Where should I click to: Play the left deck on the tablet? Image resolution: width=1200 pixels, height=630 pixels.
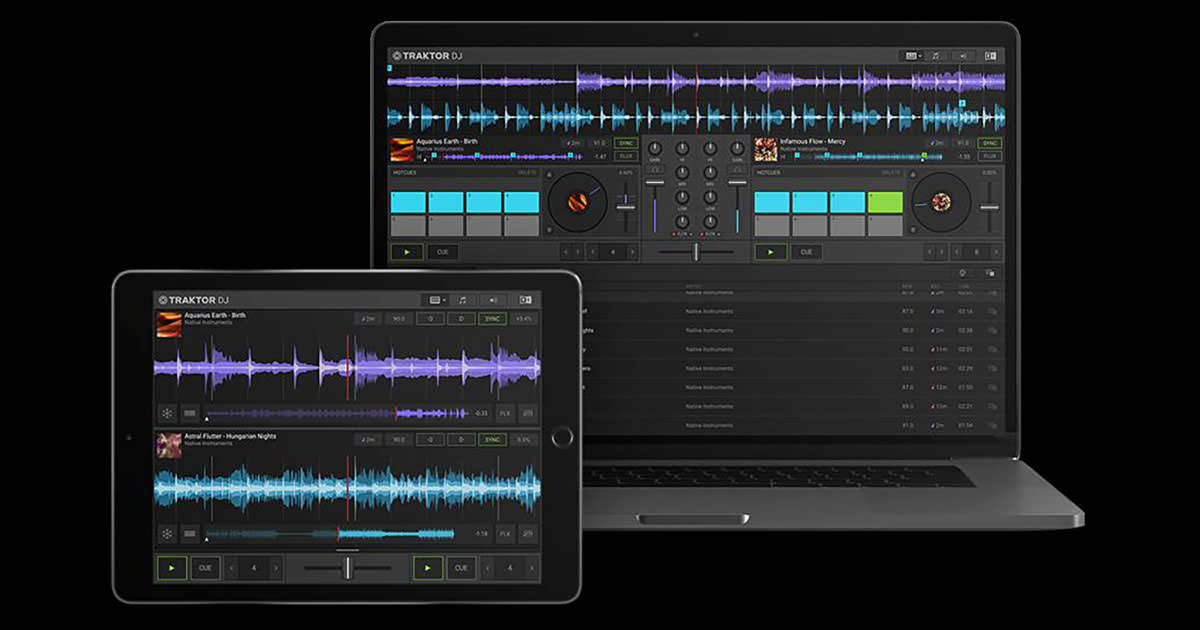[x=171, y=568]
